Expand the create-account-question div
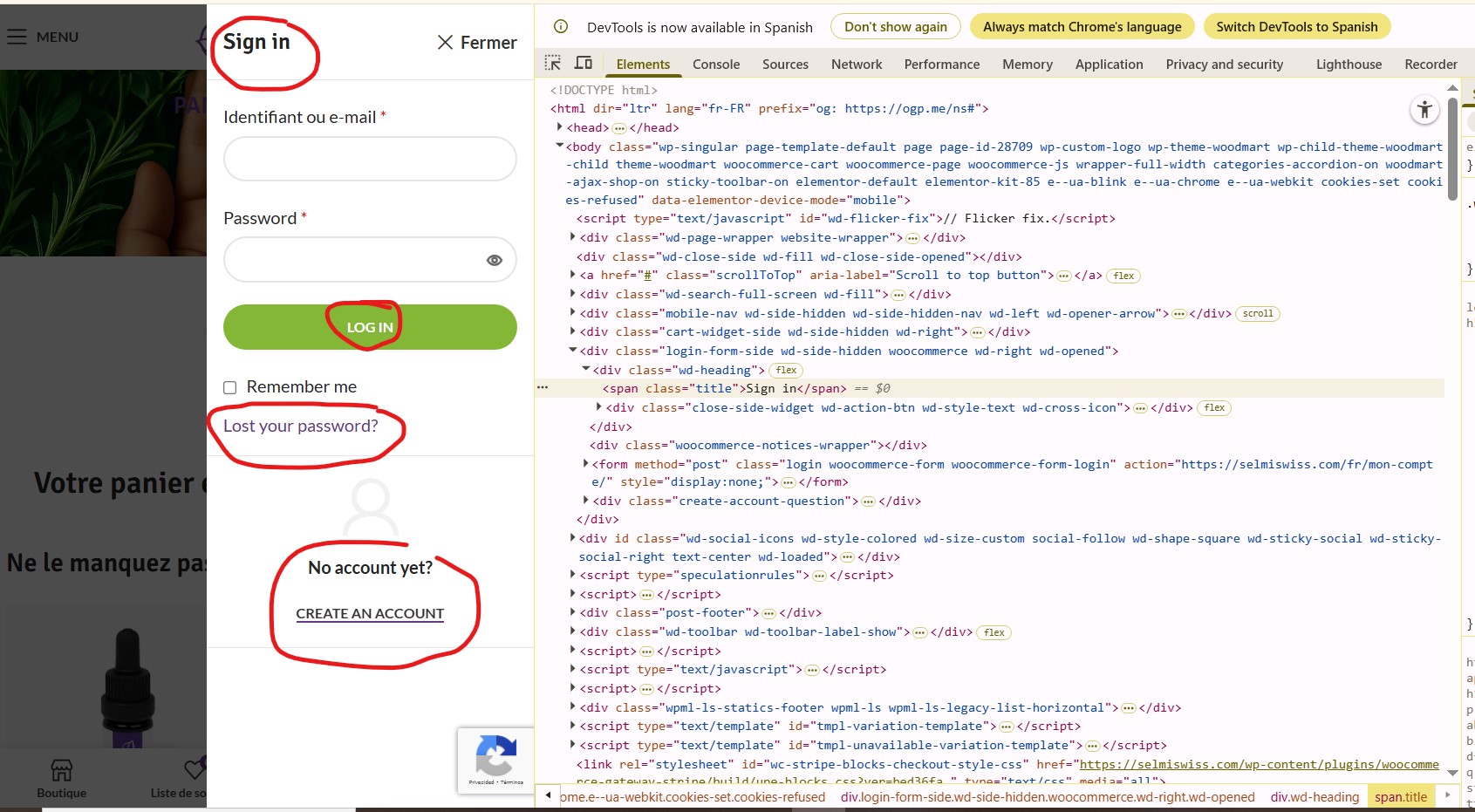Image resolution: width=1475 pixels, height=812 pixels. coord(586,500)
